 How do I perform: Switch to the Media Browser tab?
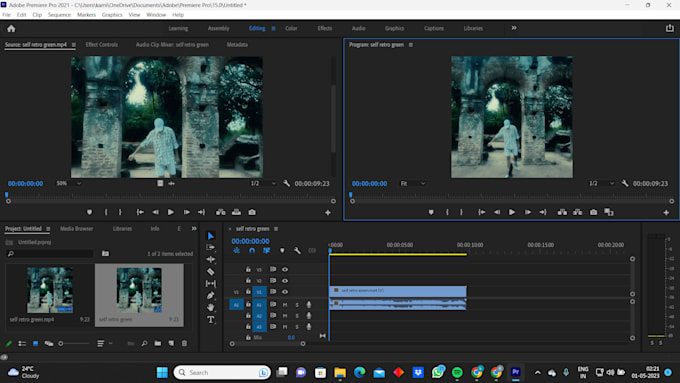76,229
